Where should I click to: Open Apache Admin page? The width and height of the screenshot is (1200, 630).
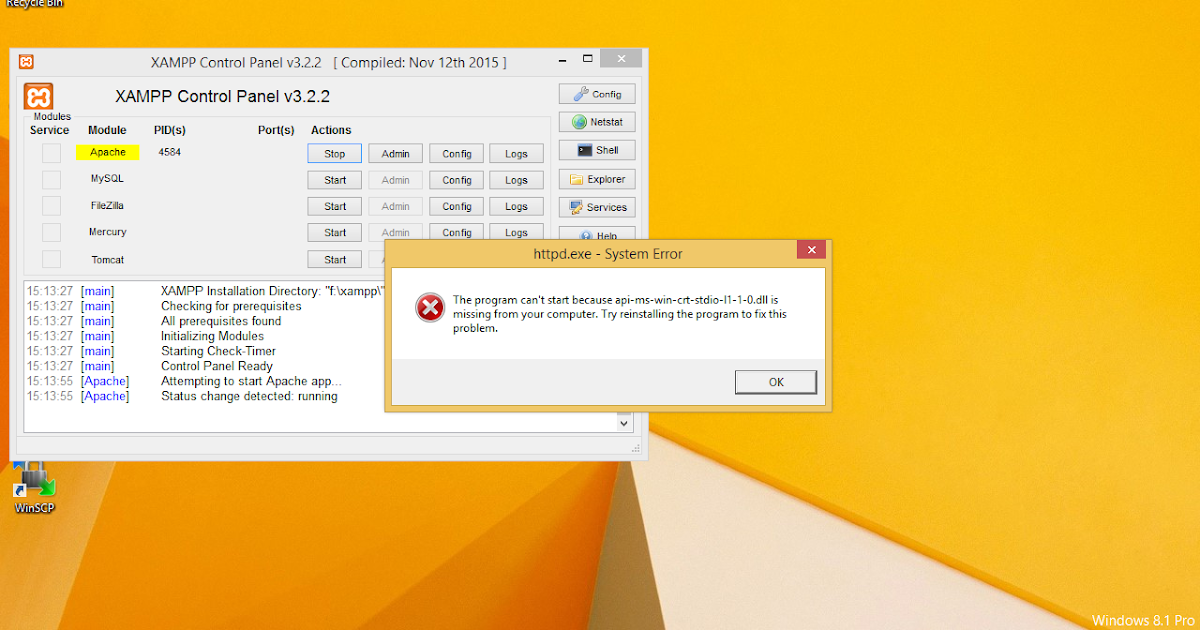coord(396,153)
